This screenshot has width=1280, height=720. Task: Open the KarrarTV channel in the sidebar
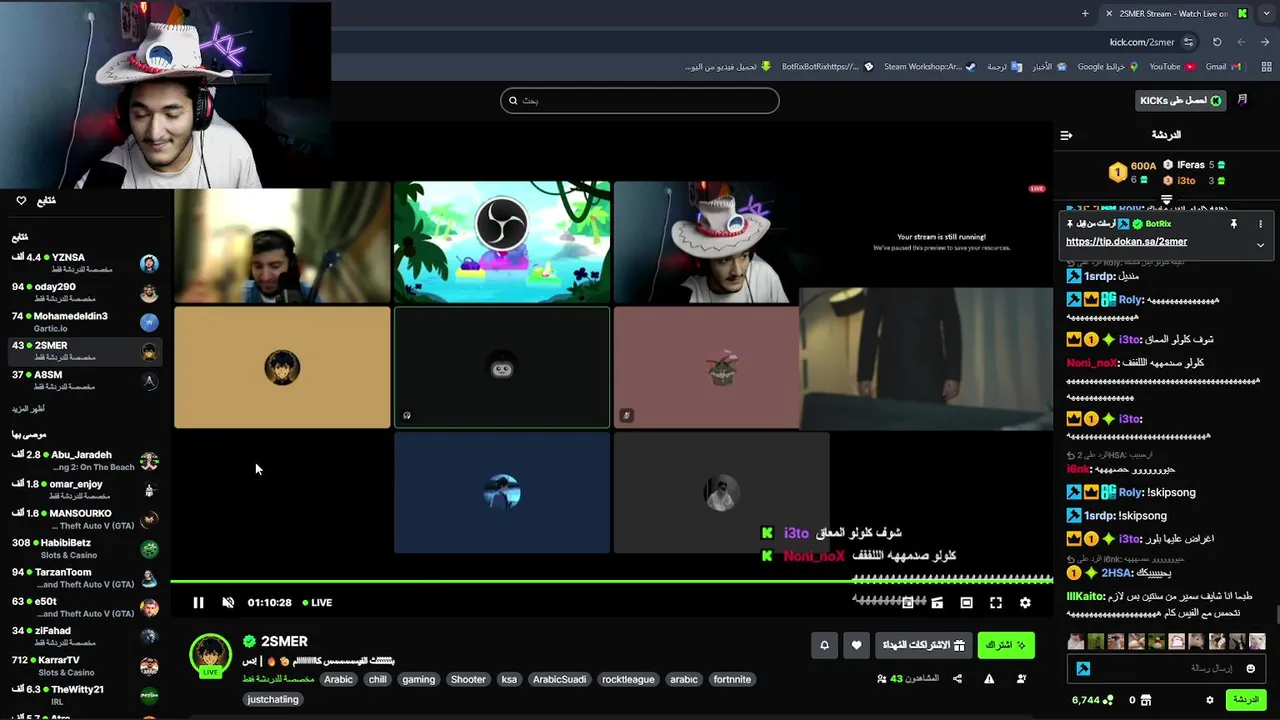[85, 666]
